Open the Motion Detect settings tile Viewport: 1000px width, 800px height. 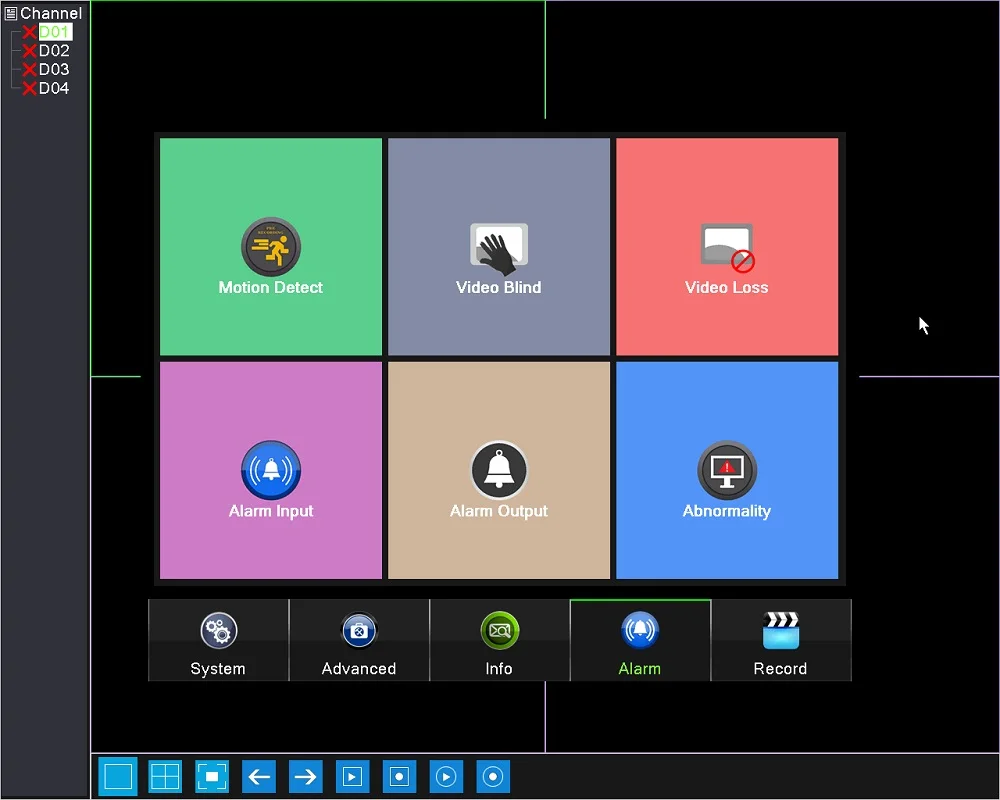(270, 246)
